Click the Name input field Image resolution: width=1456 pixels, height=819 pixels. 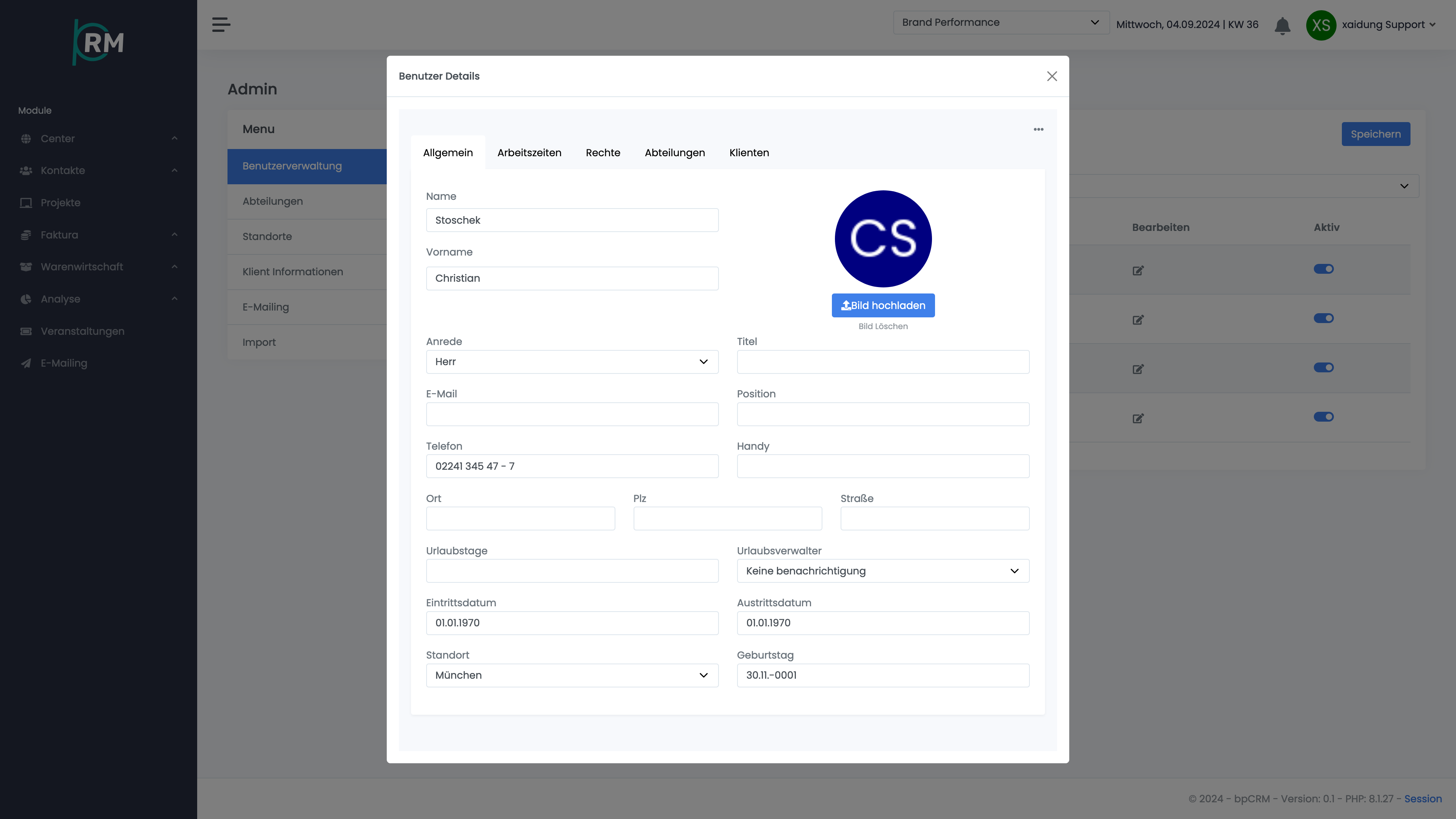[x=572, y=220]
